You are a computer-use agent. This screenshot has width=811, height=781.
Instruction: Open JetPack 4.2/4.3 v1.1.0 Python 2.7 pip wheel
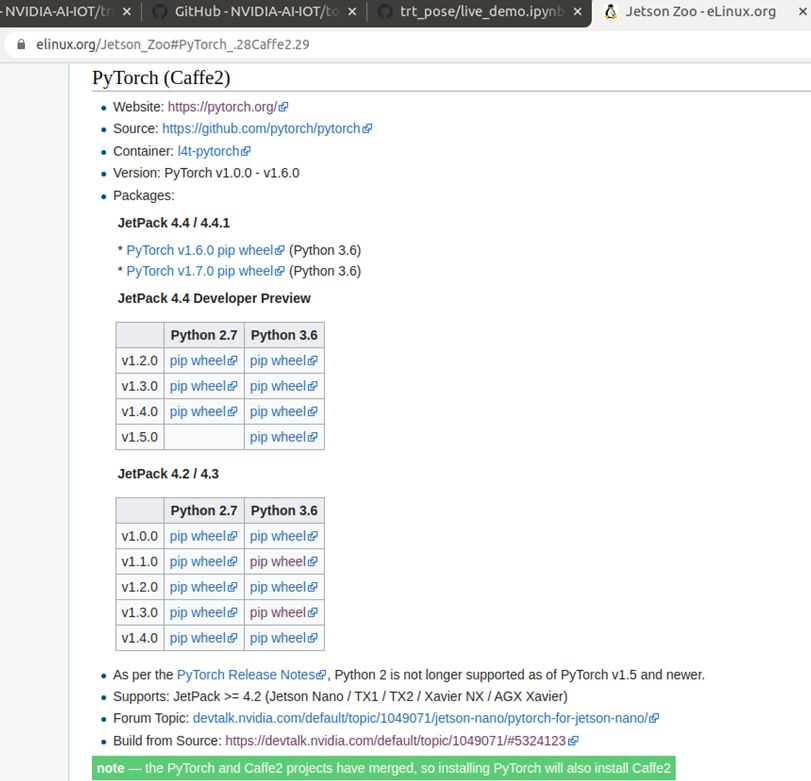tap(198, 561)
